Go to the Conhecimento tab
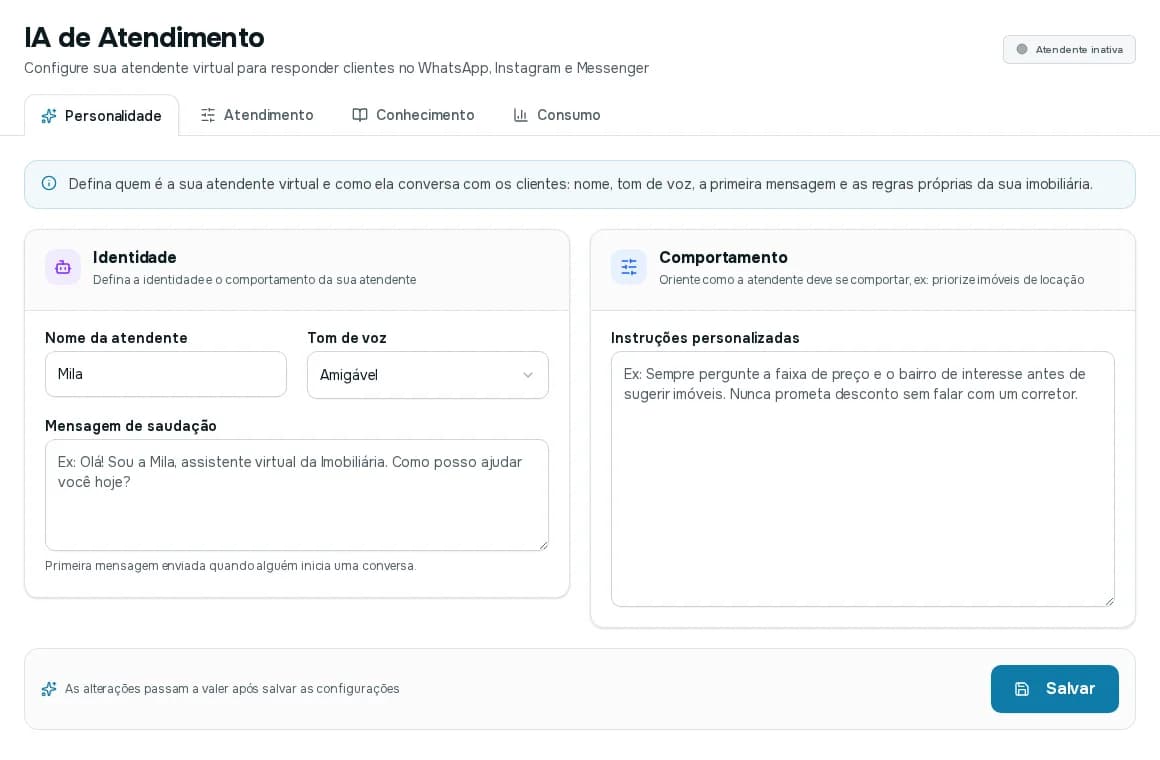The height and width of the screenshot is (760, 1160). click(x=413, y=115)
